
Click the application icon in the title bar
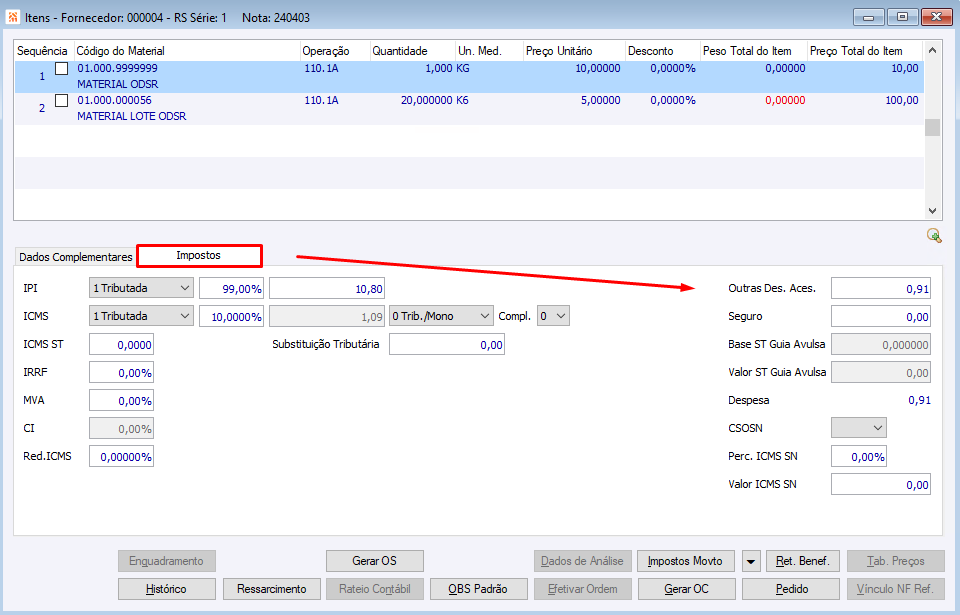(12, 17)
